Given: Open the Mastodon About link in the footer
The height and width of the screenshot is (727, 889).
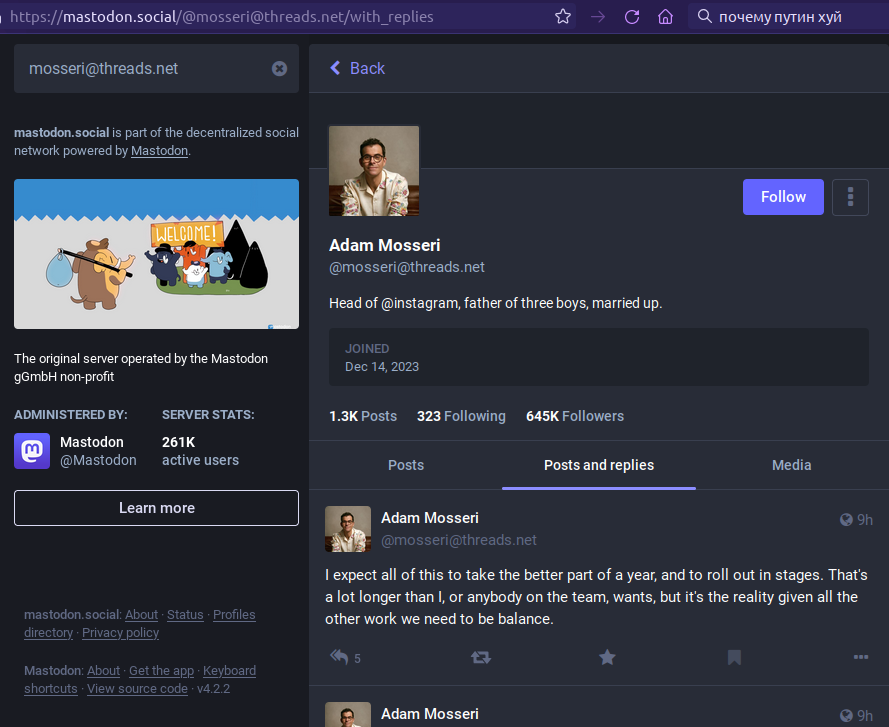Looking at the screenshot, I should pyautogui.click(x=103, y=671).
